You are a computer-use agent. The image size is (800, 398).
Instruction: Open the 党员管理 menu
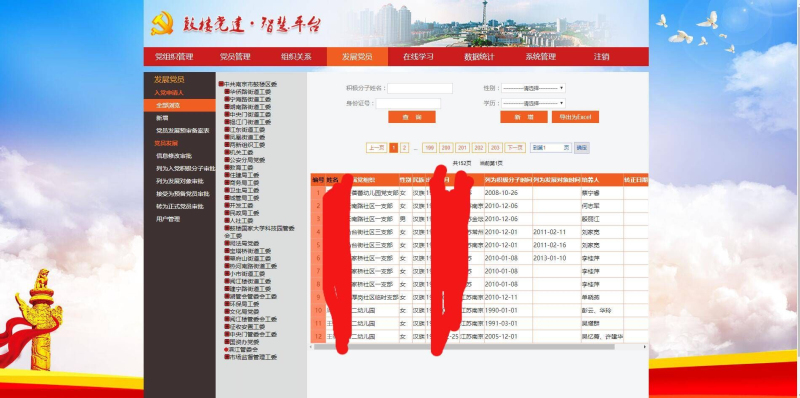pos(235,57)
